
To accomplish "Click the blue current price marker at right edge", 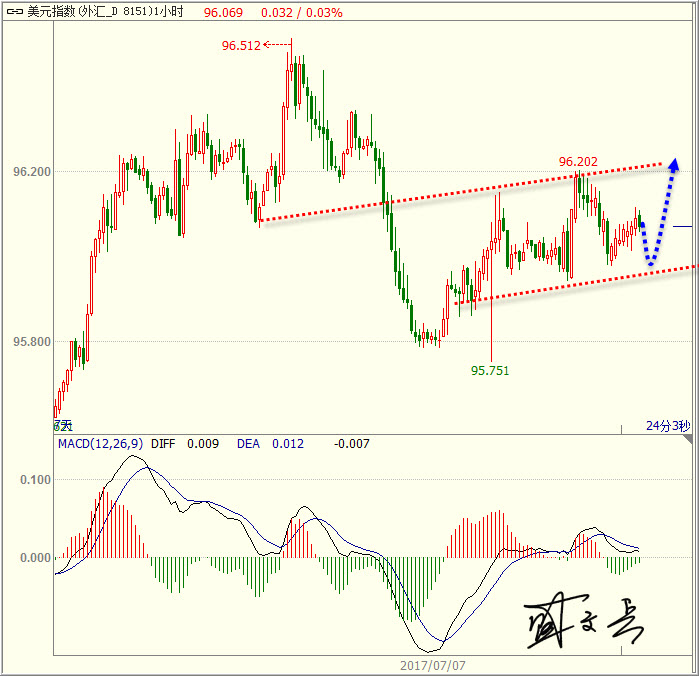I will 681,226.
